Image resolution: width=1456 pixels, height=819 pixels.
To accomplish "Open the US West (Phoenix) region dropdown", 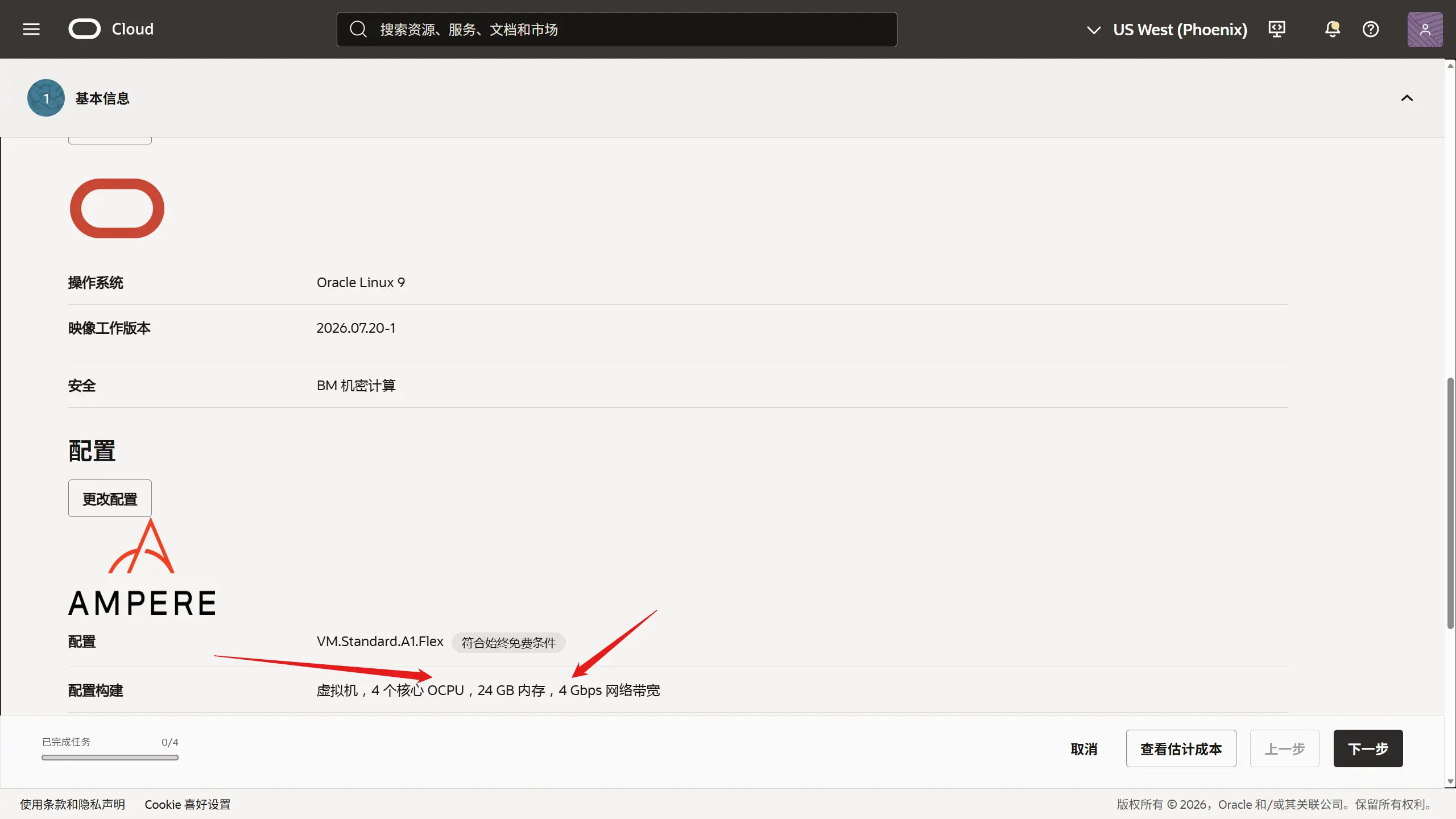I will [1167, 29].
